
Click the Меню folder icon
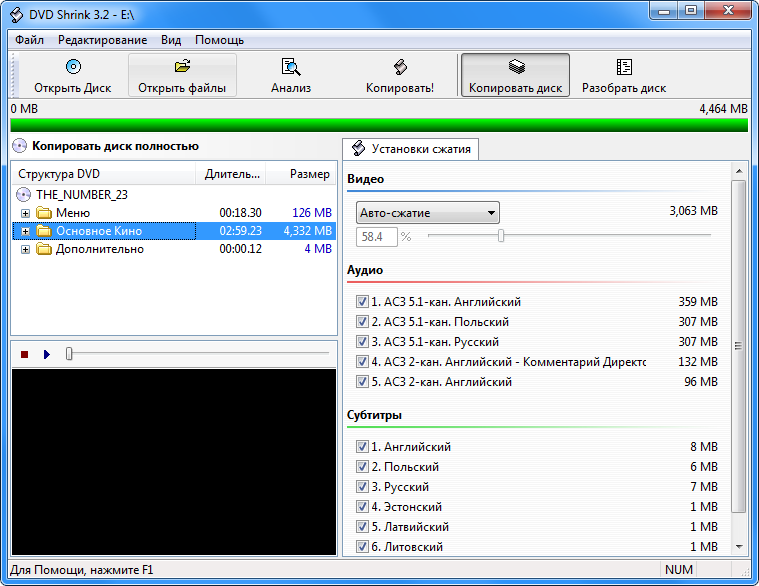(44, 213)
